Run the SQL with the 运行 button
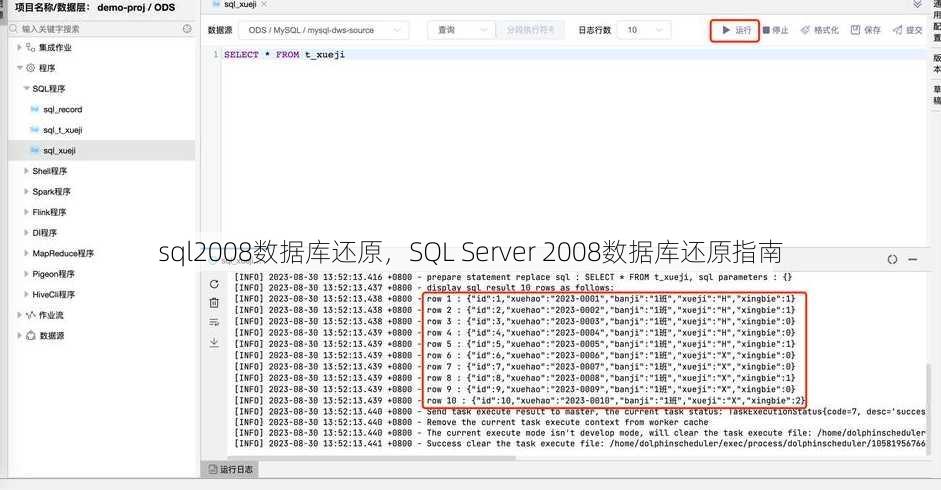The width and height of the screenshot is (941, 490). pos(736,30)
